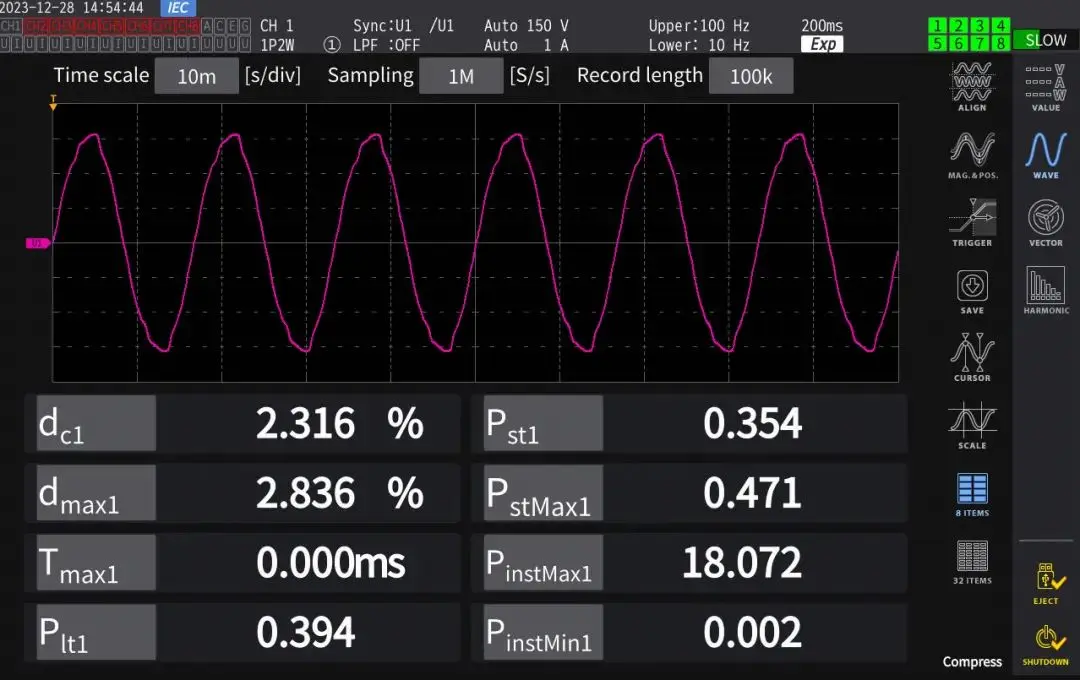Image resolution: width=1080 pixels, height=680 pixels.
Task: Switch to the HARMONIC screen tab
Action: [1045, 288]
